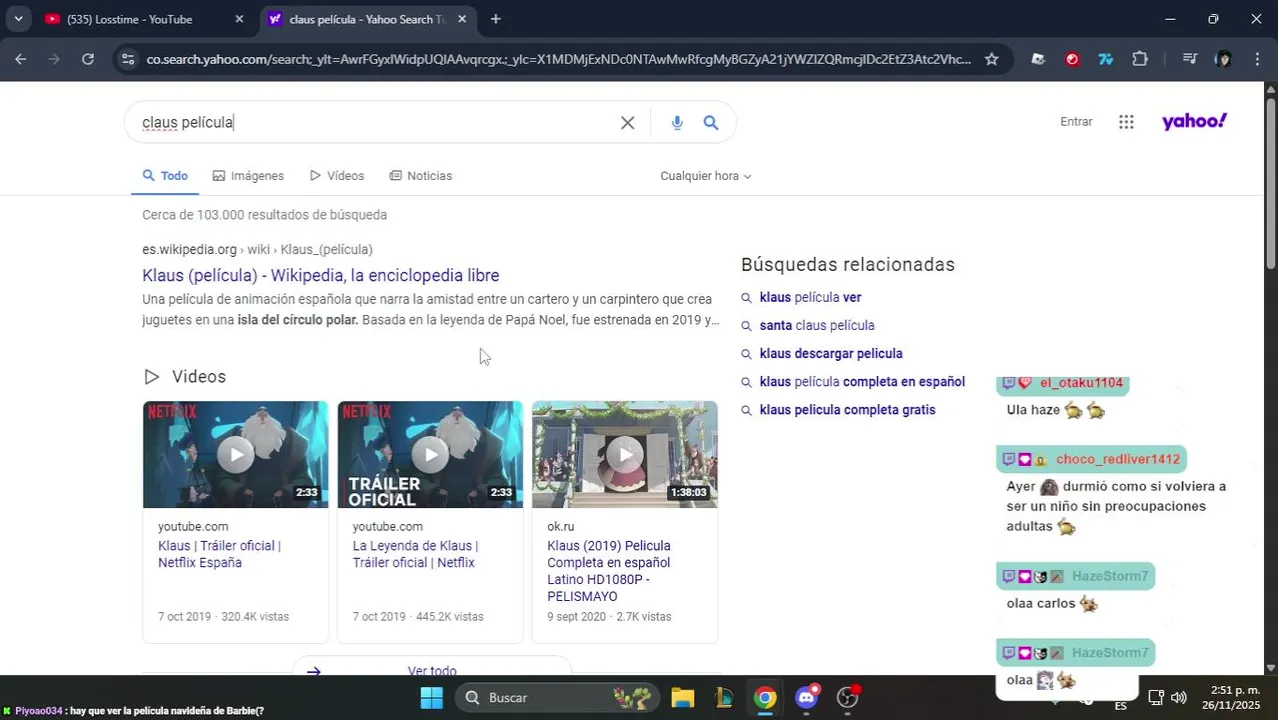The height and width of the screenshot is (720, 1278).
Task: Click the browser address bar URL
Action: tap(558, 59)
